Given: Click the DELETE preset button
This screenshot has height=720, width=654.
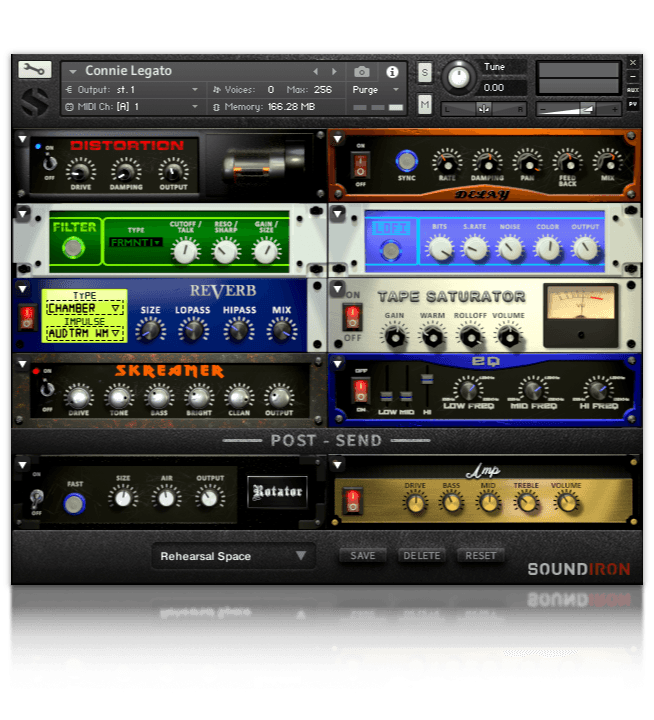Looking at the screenshot, I should coord(422,556).
